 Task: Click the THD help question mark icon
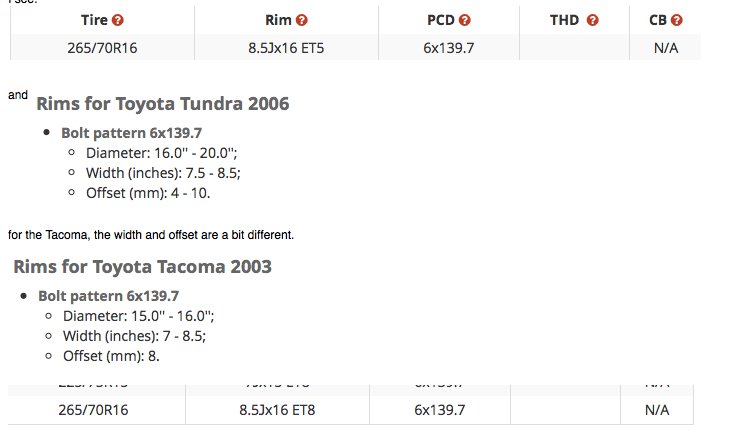coord(592,20)
